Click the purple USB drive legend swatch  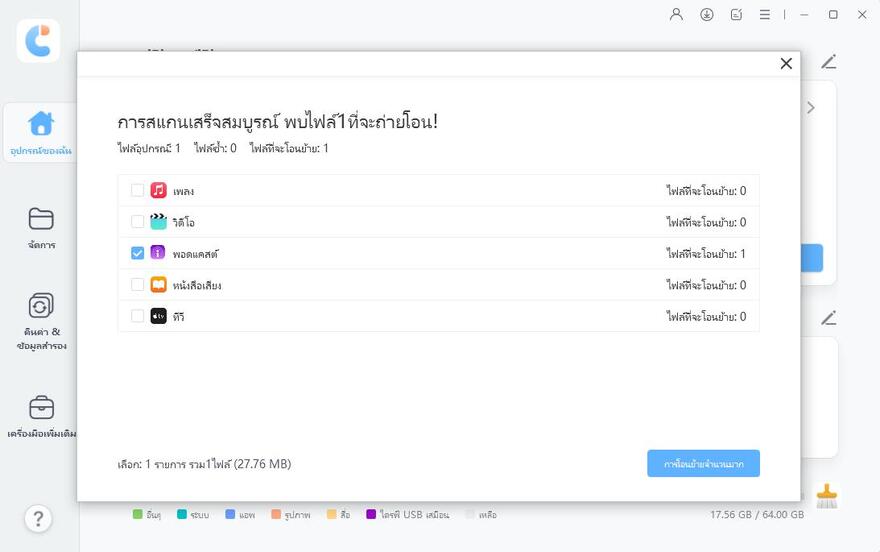(371, 514)
